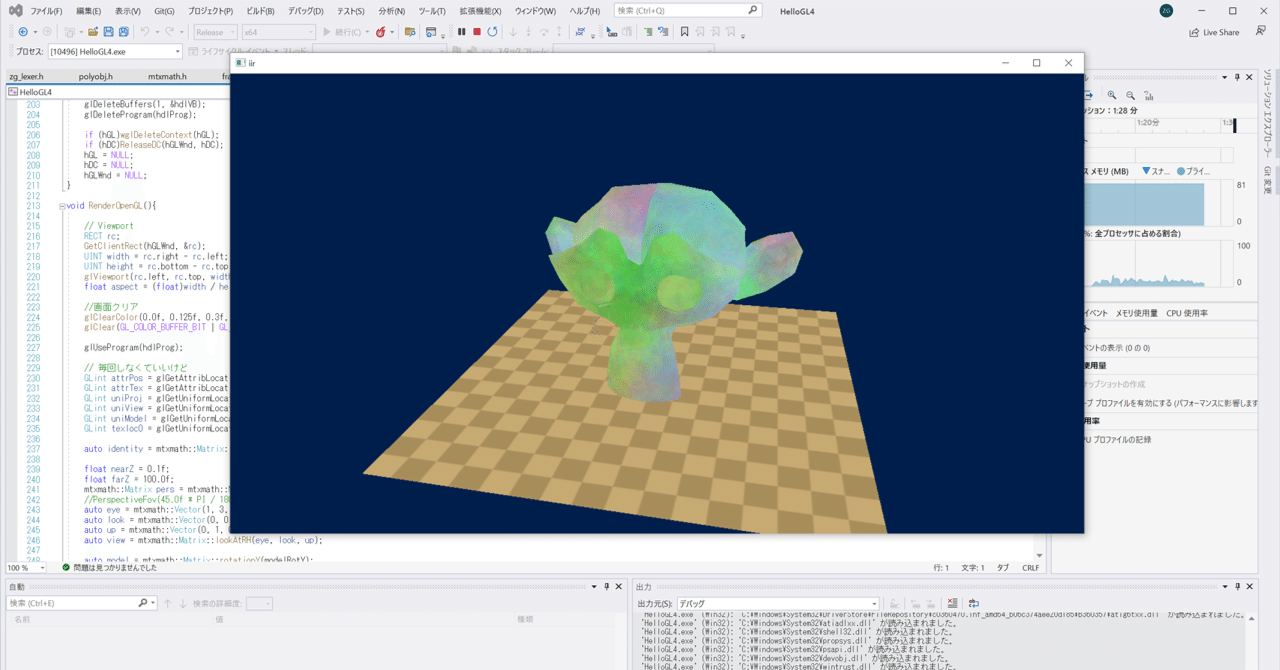Open the 編集(E) menu
Image resolution: width=1280 pixels, height=670 pixels.
click(90, 11)
